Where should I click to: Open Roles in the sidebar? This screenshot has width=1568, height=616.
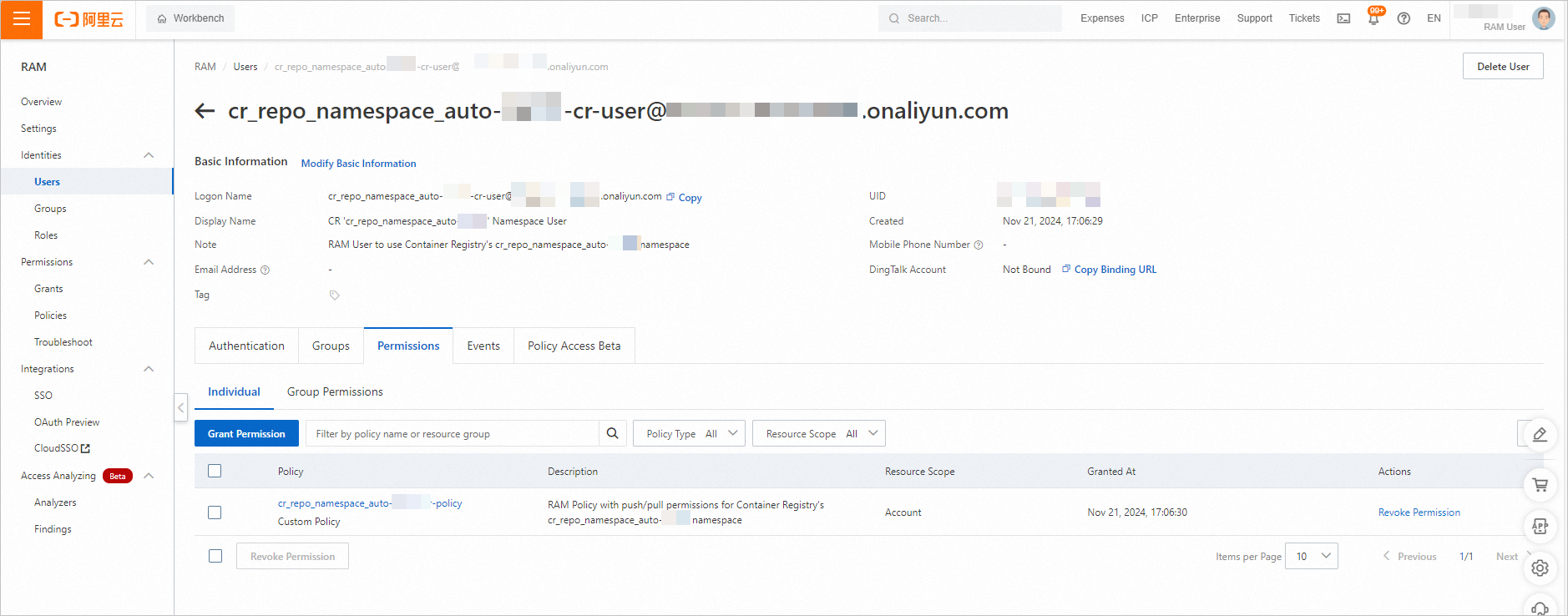coord(46,235)
